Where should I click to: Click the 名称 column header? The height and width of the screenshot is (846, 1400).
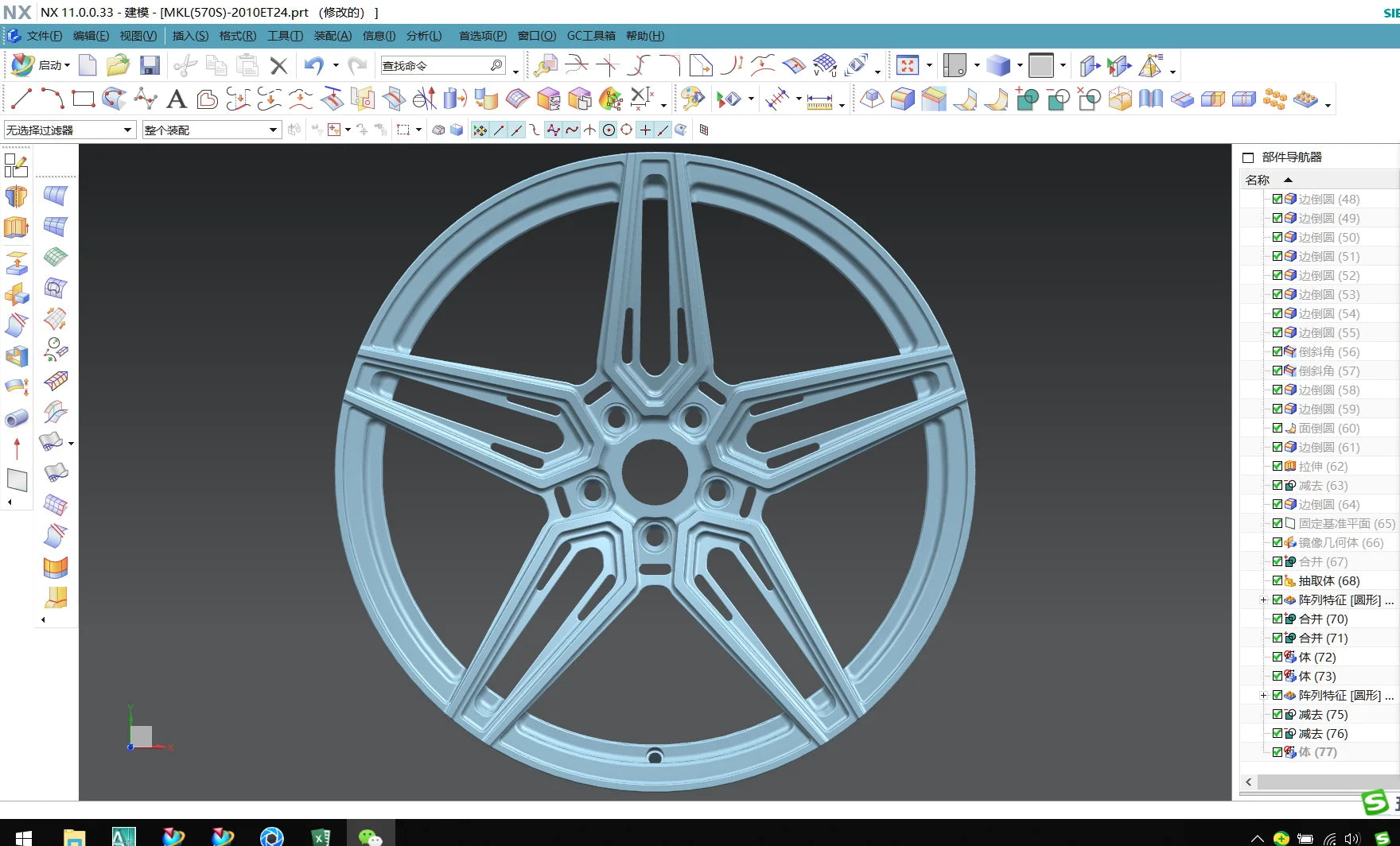pos(1258,180)
